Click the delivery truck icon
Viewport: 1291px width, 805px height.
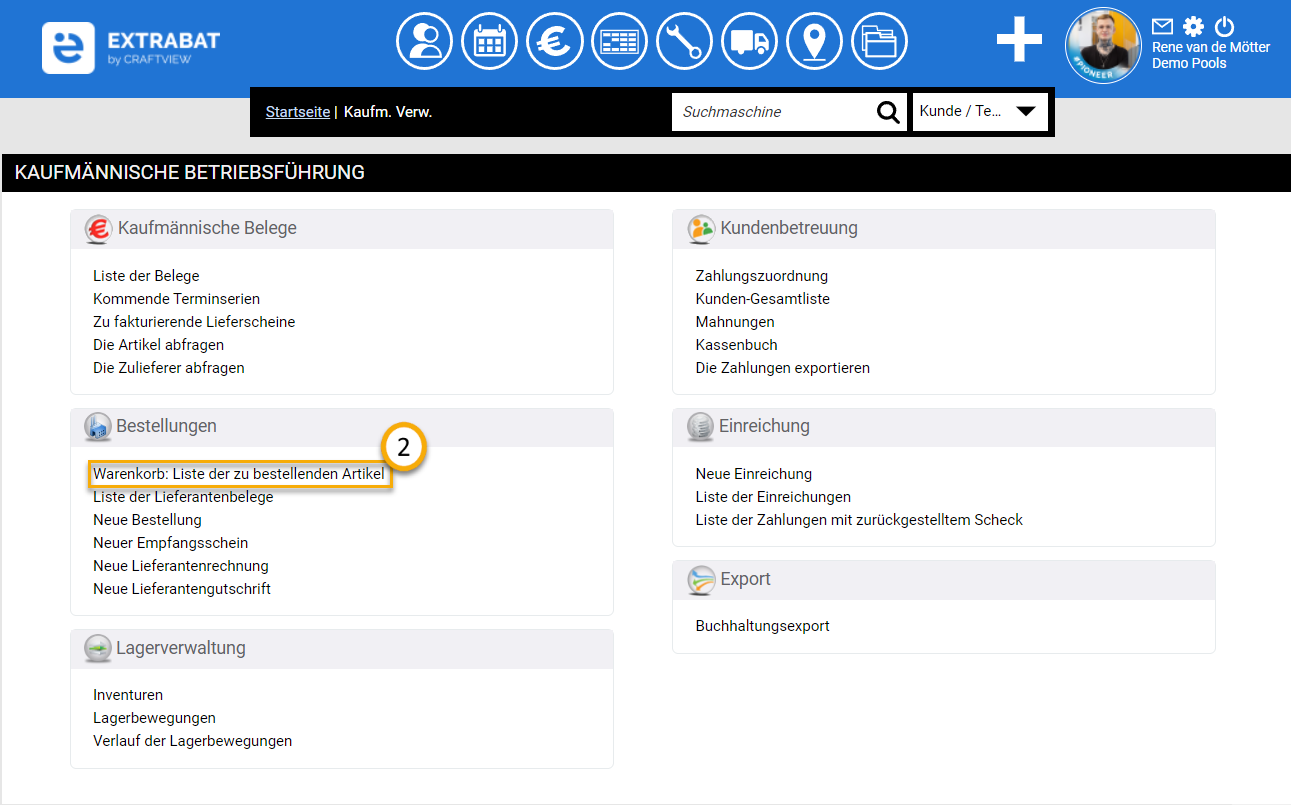point(750,41)
